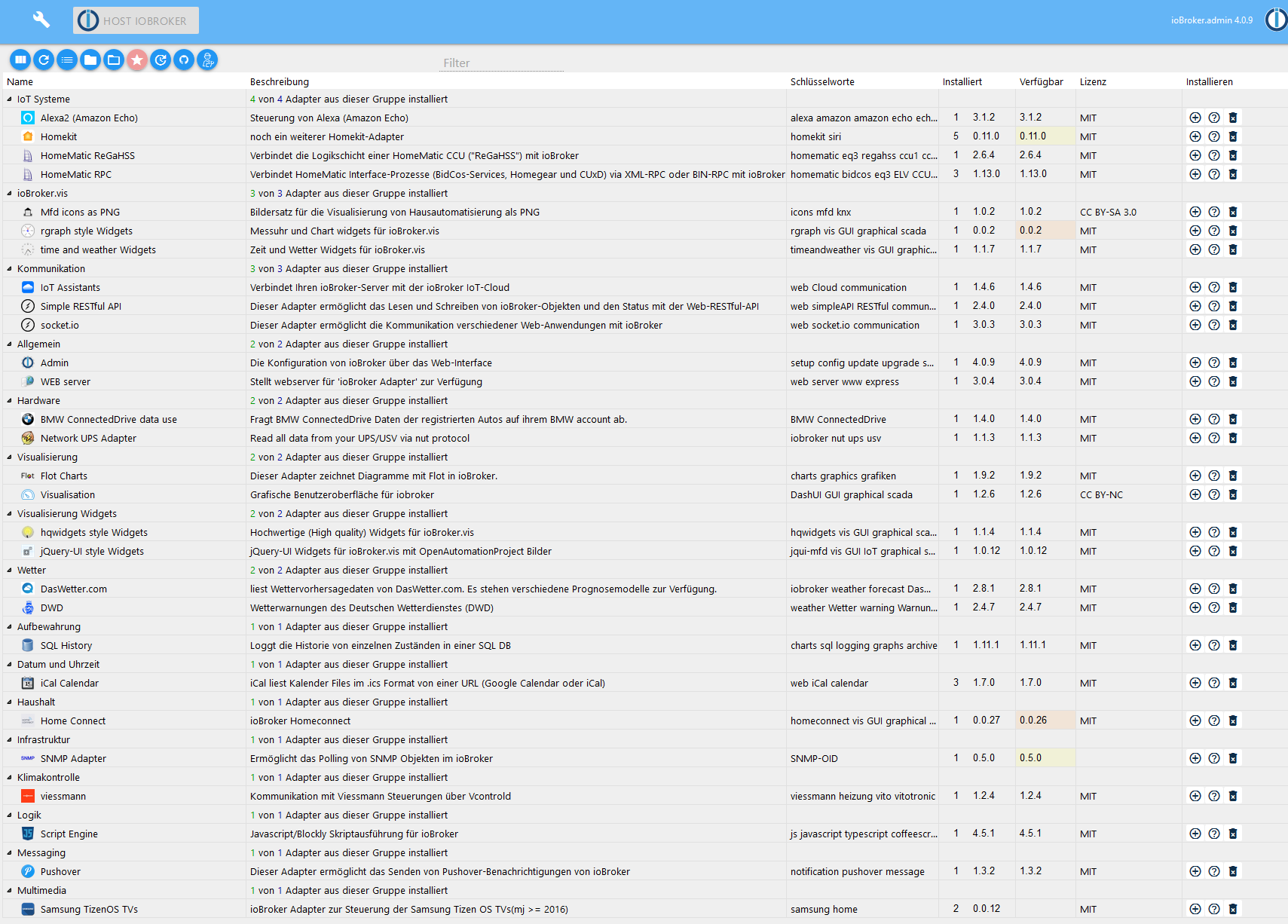Screen dimensions: 1288x924
Task: Delete the Pushover adapter
Action: (x=1233, y=871)
